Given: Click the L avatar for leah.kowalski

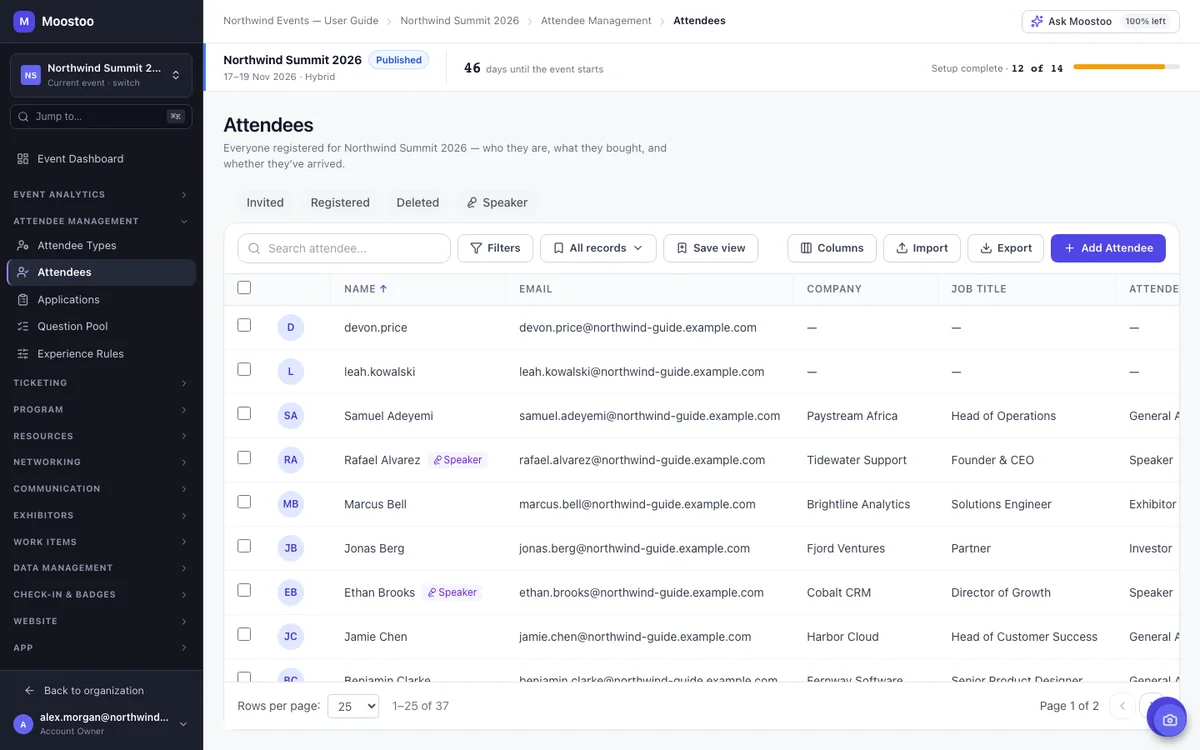Looking at the screenshot, I should [291, 371].
